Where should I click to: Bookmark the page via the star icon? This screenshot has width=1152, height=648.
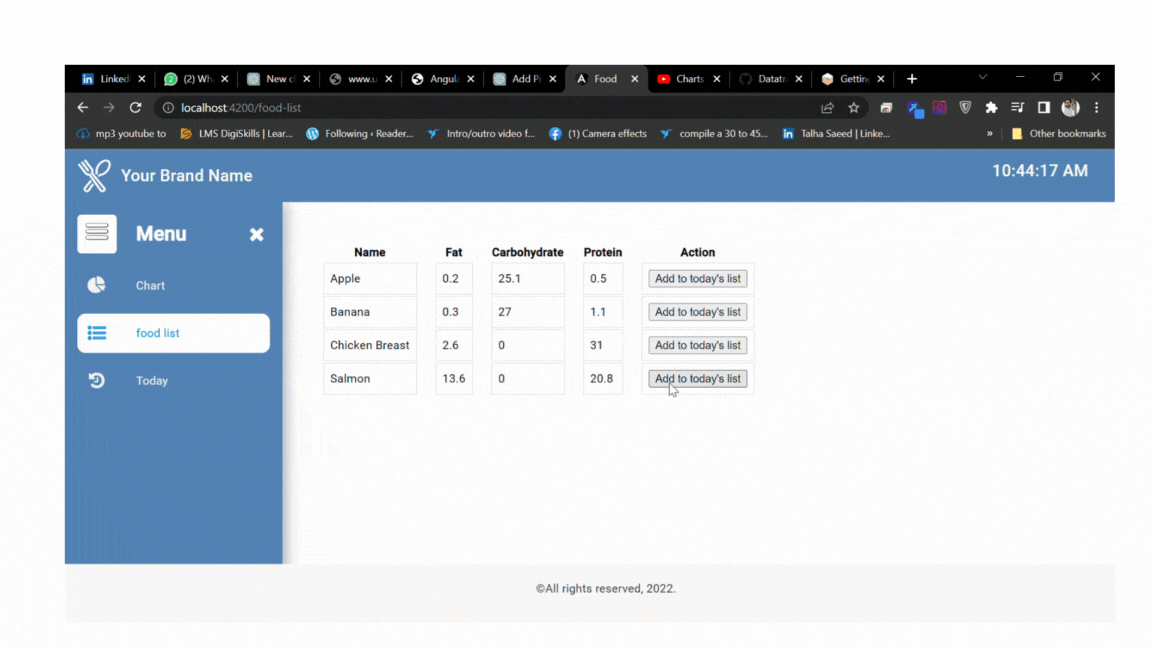tap(852, 107)
